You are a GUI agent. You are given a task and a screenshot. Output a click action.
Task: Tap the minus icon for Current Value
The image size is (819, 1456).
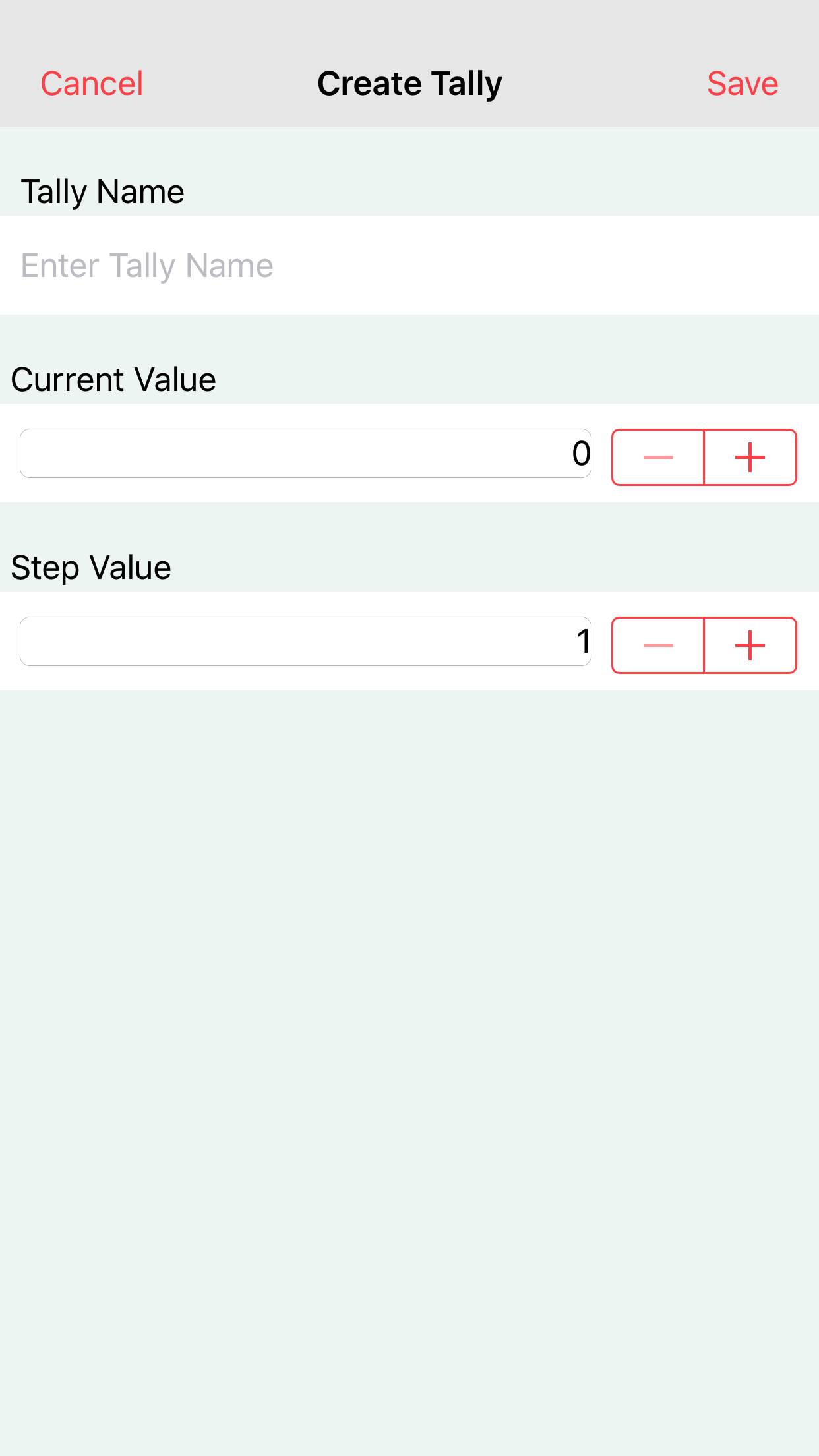pos(658,457)
